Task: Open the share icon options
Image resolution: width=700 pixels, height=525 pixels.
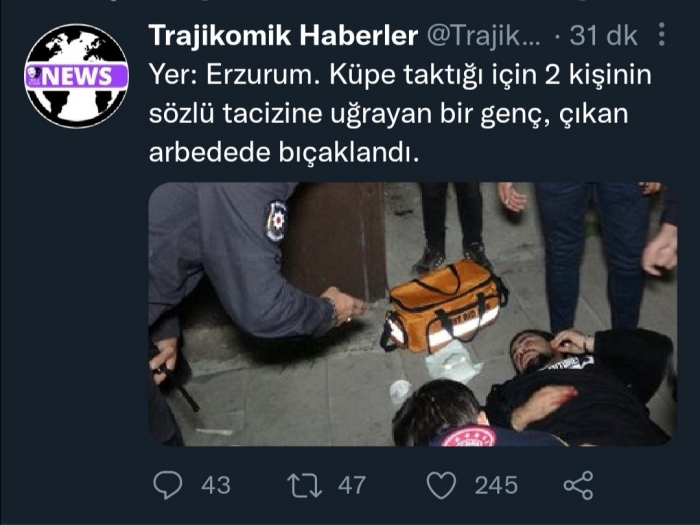Action: point(579,485)
